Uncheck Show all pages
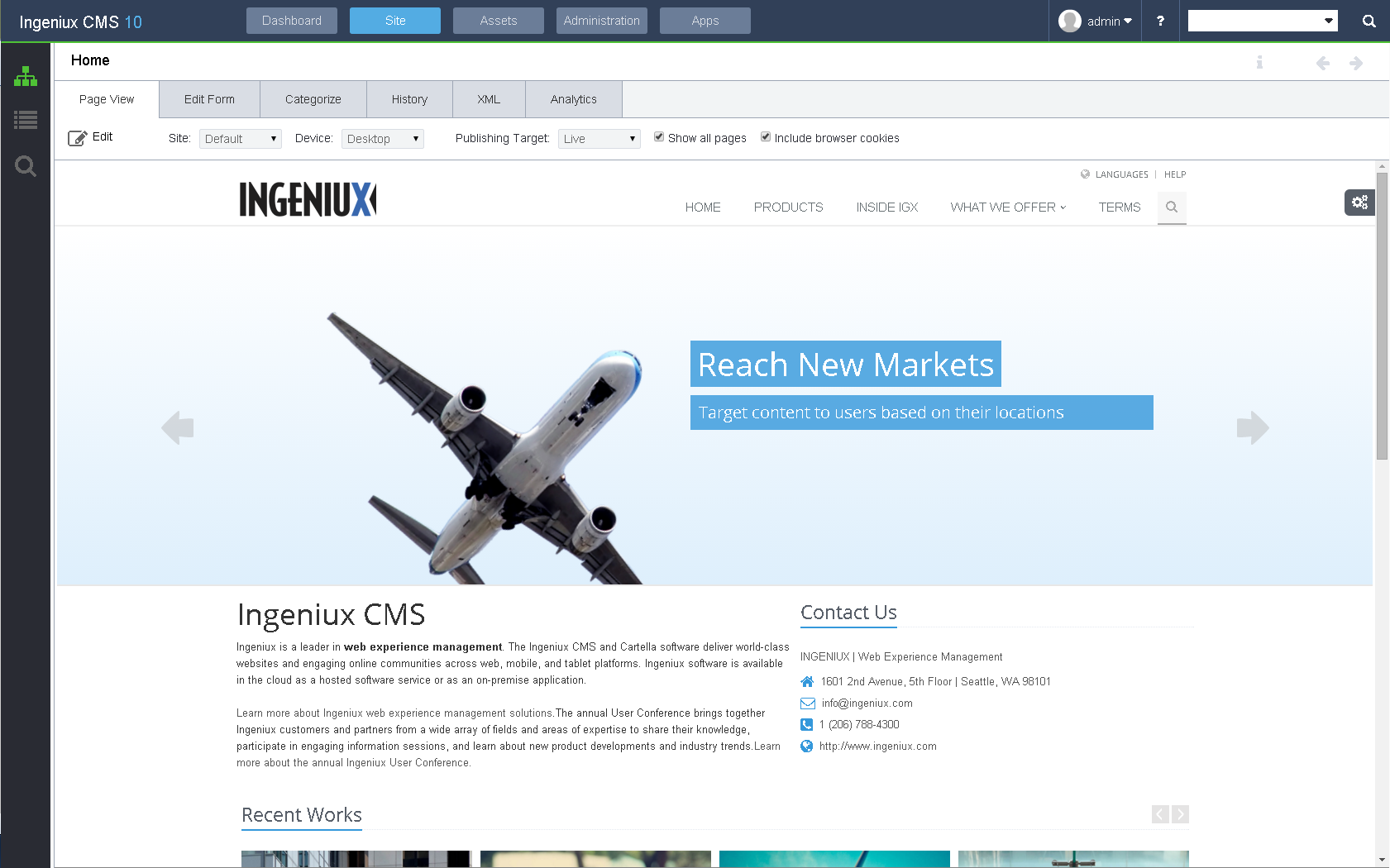1390x868 pixels. [659, 136]
